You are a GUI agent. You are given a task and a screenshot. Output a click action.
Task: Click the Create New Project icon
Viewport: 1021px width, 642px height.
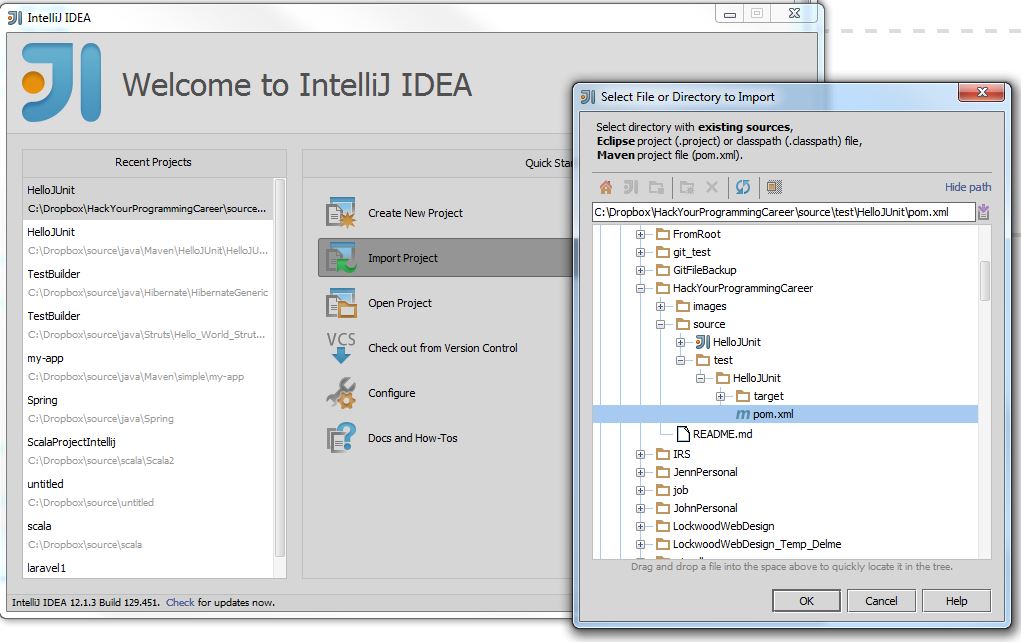(x=341, y=213)
